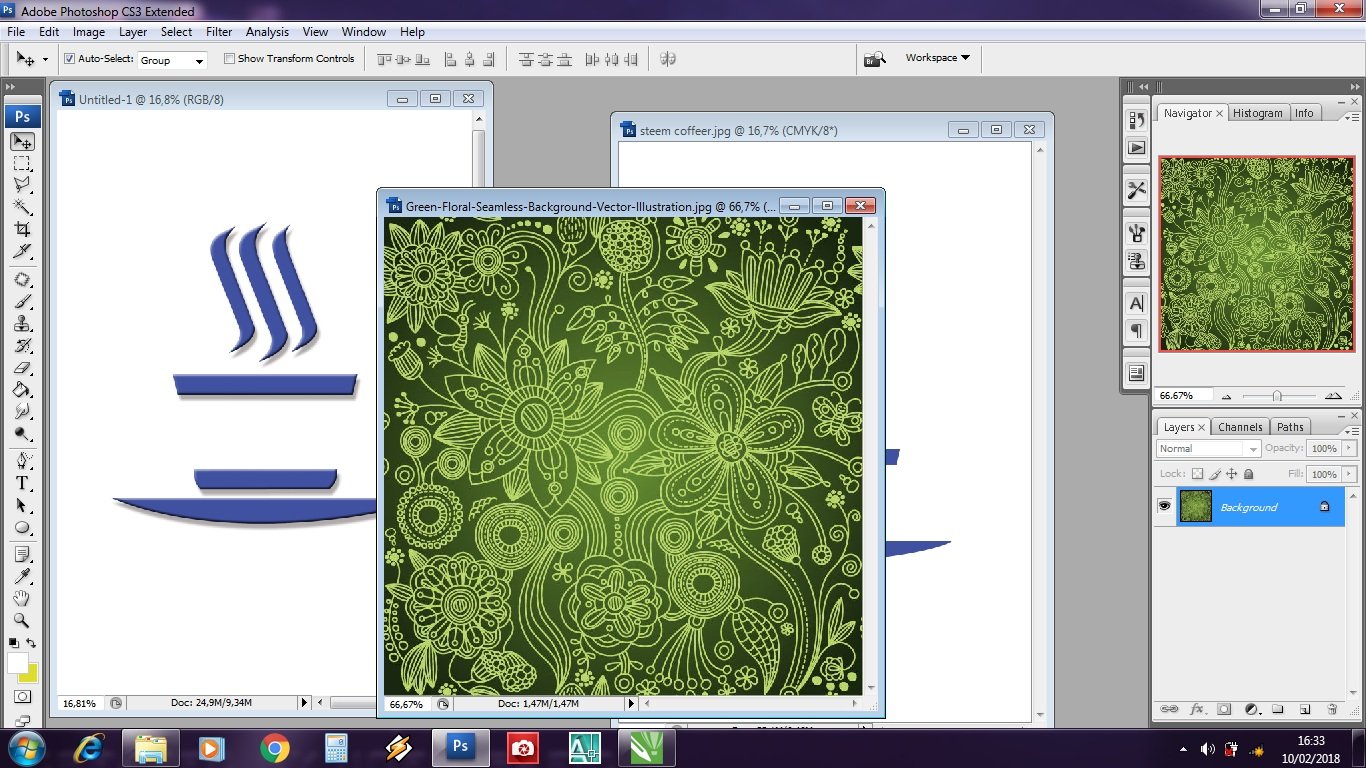Click the Delete layer trash icon
Viewport: 1366px width, 768px height.
tap(1332, 709)
